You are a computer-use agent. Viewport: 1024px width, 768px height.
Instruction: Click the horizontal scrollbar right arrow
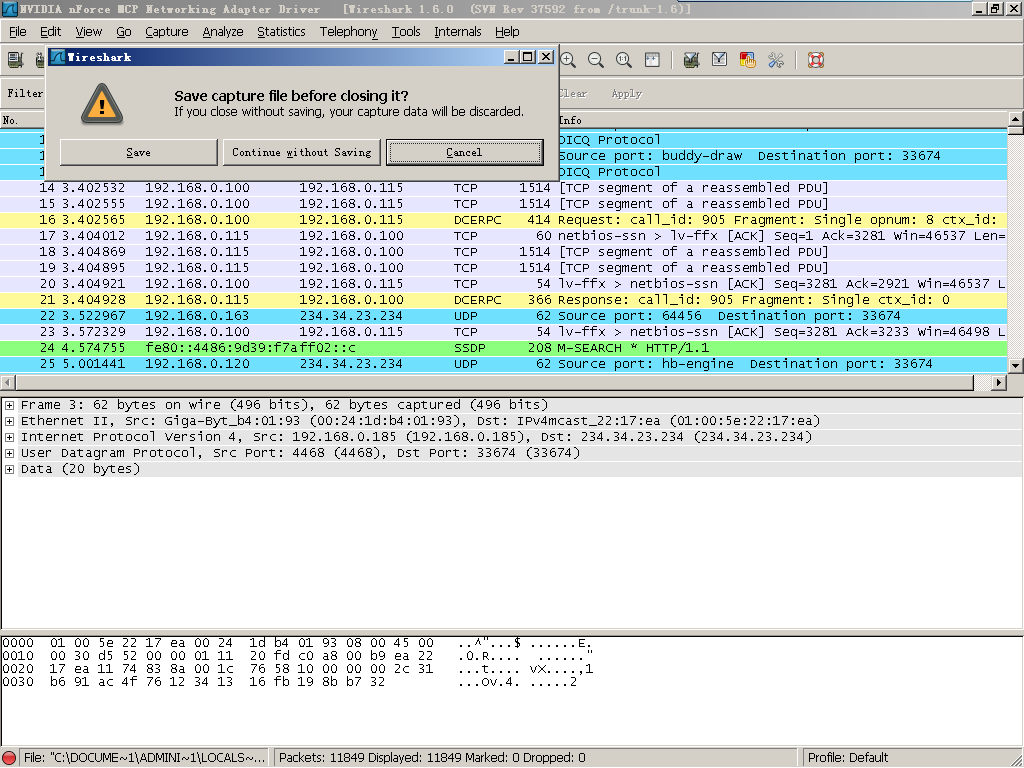tap(999, 382)
